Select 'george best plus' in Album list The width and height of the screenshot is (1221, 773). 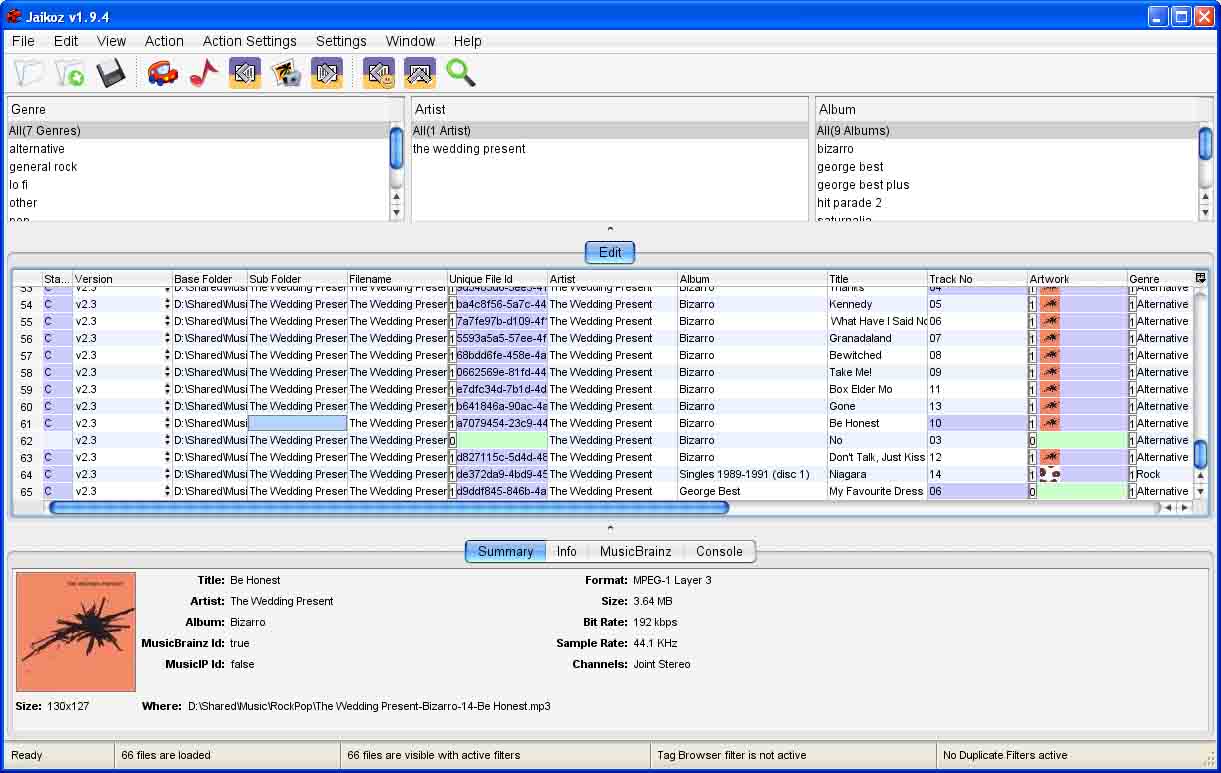point(863,185)
